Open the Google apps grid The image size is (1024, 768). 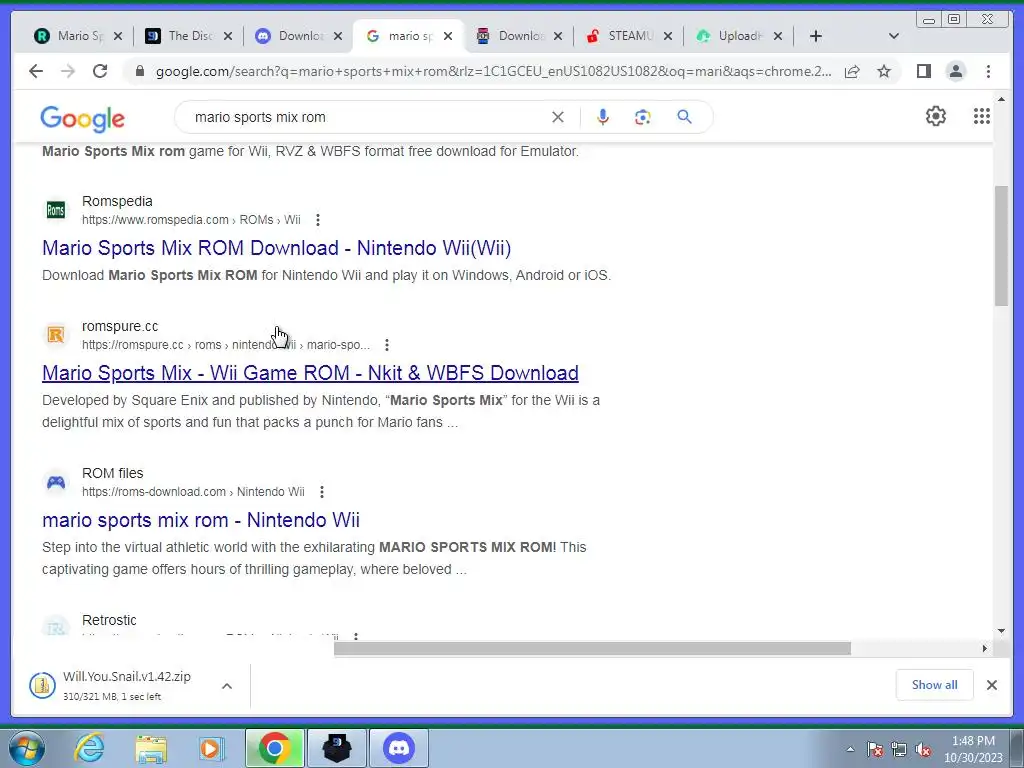pyautogui.click(x=982, y=116)
